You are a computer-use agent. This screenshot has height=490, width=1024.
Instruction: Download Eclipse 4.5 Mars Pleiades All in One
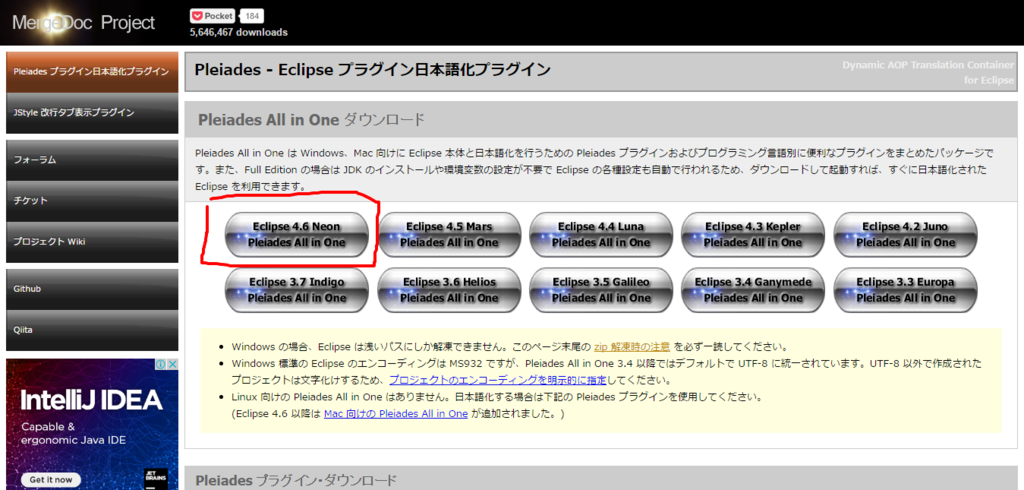point(449,235)
